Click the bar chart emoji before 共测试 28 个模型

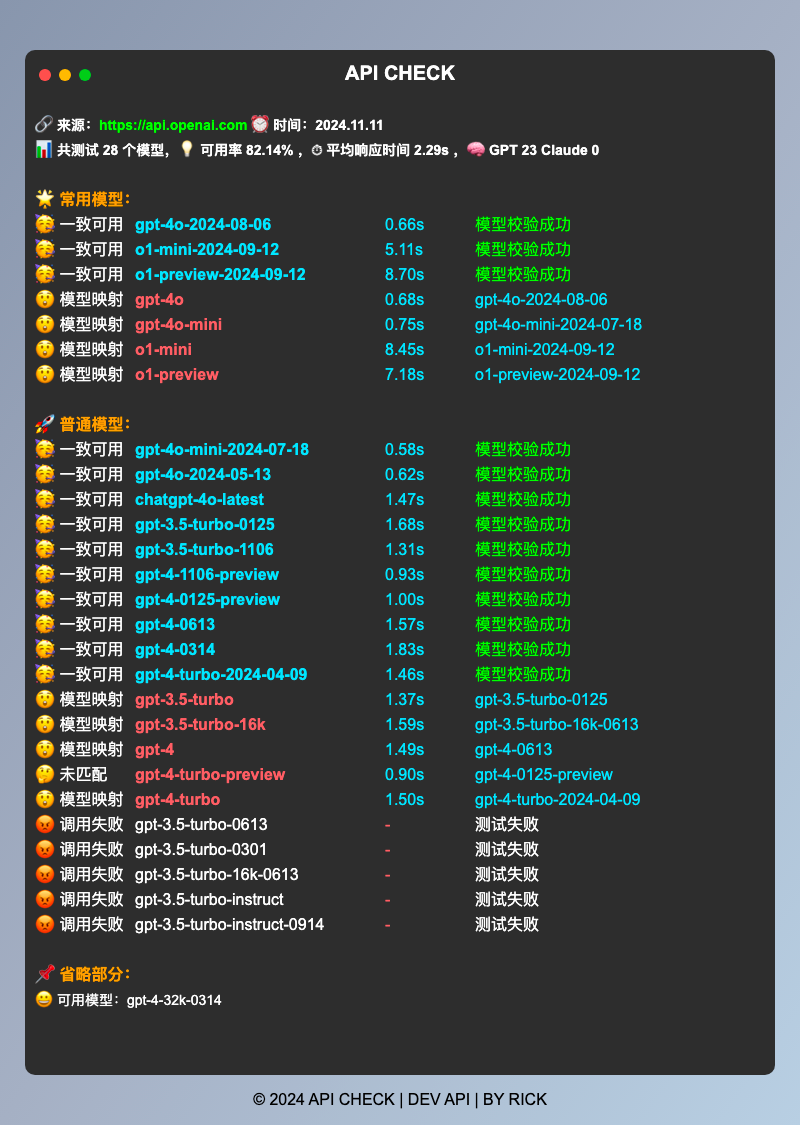pyautogui.click(x=44, y=149)
